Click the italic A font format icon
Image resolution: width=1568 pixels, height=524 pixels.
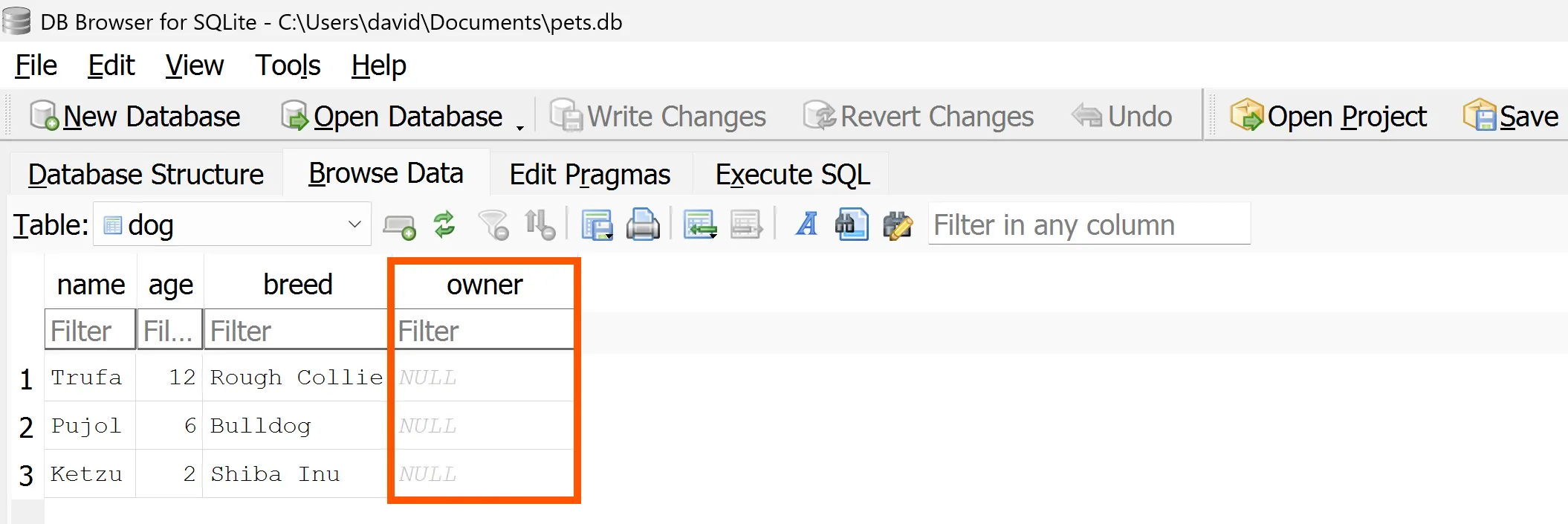[806, 224]
